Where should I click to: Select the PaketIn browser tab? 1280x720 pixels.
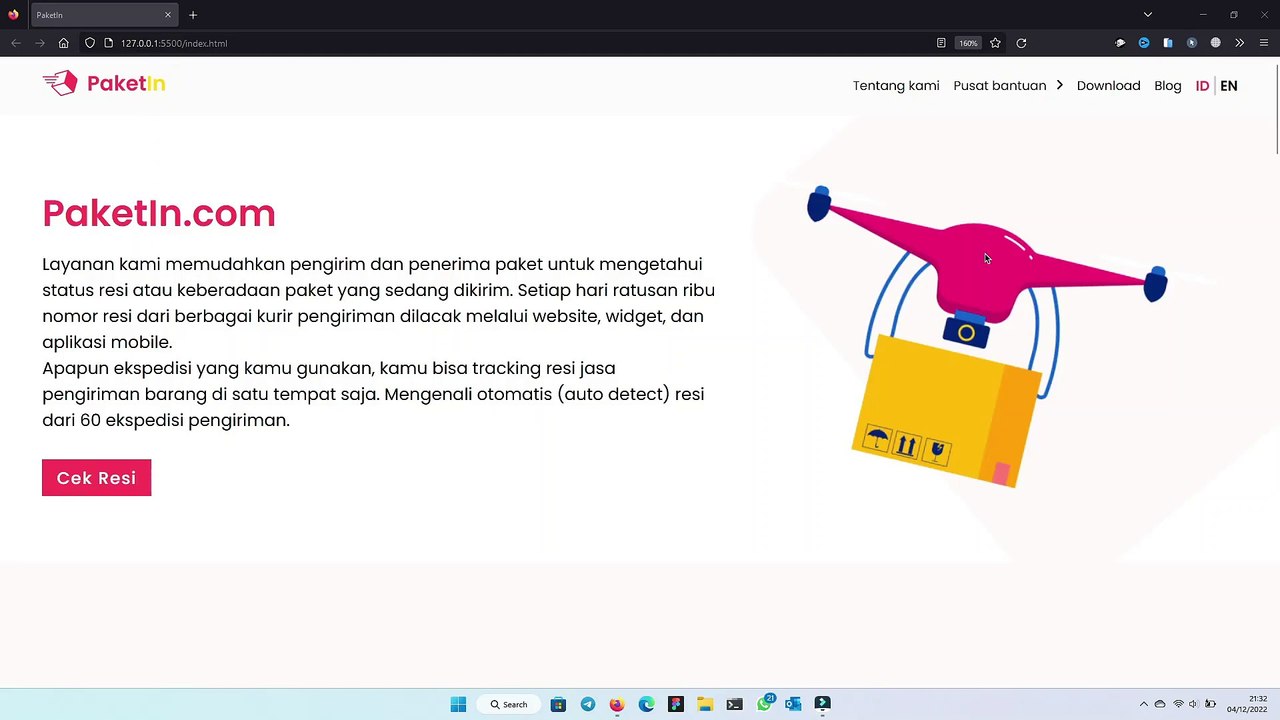click(x=103, y=15)
